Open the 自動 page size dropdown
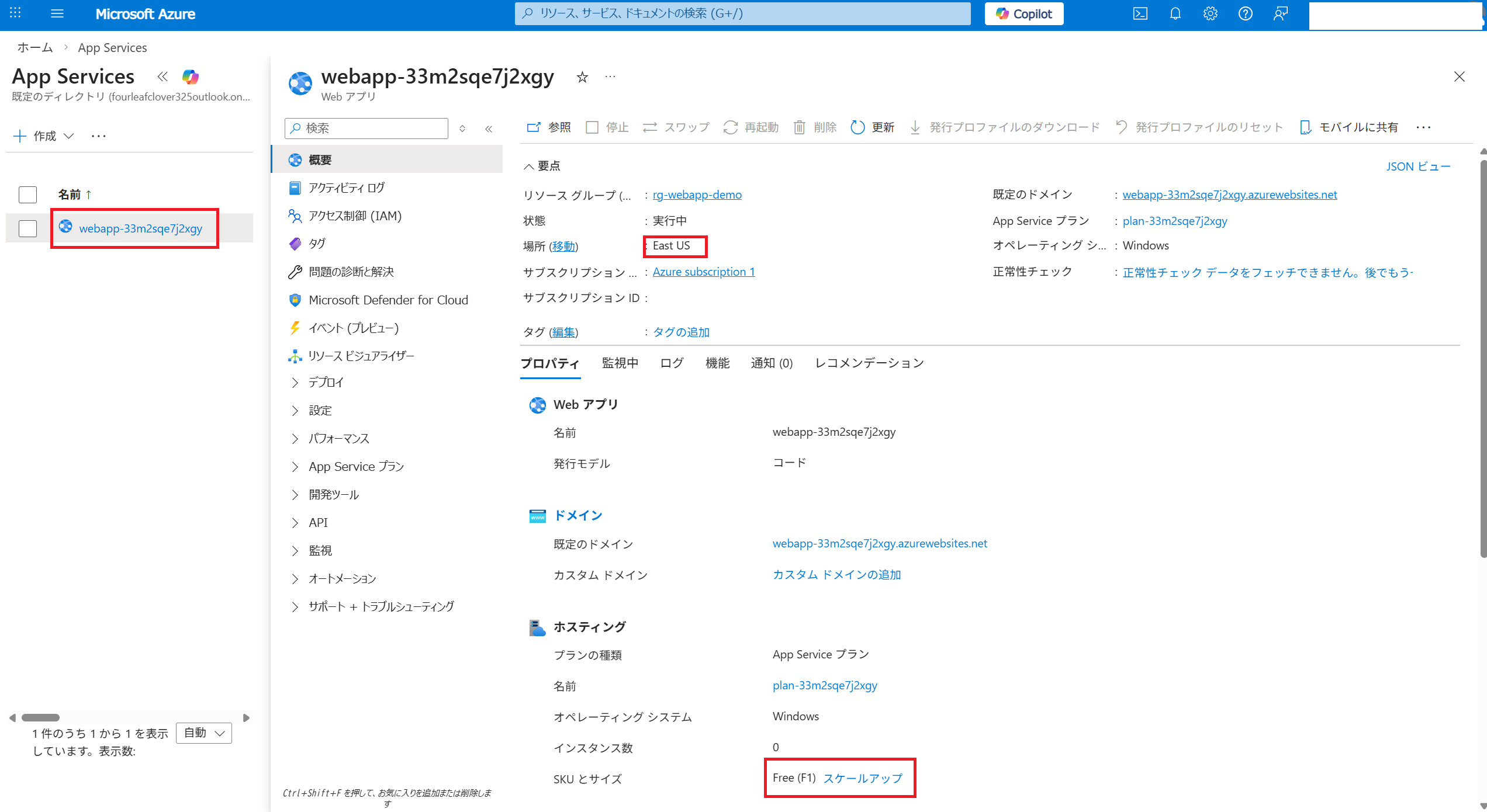 (x=204, y=733)
